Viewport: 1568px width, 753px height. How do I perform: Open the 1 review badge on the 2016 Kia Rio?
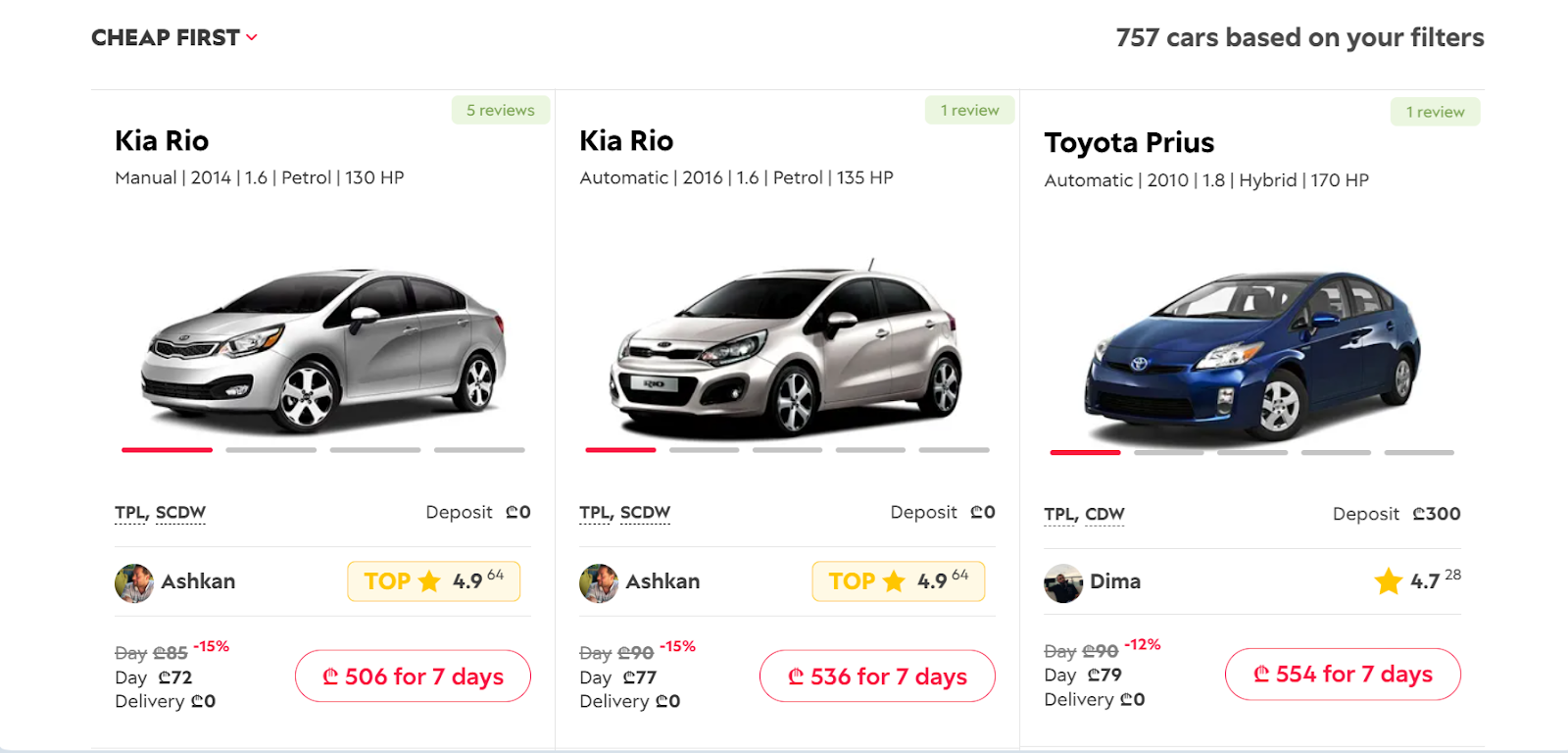pos(969,110)
